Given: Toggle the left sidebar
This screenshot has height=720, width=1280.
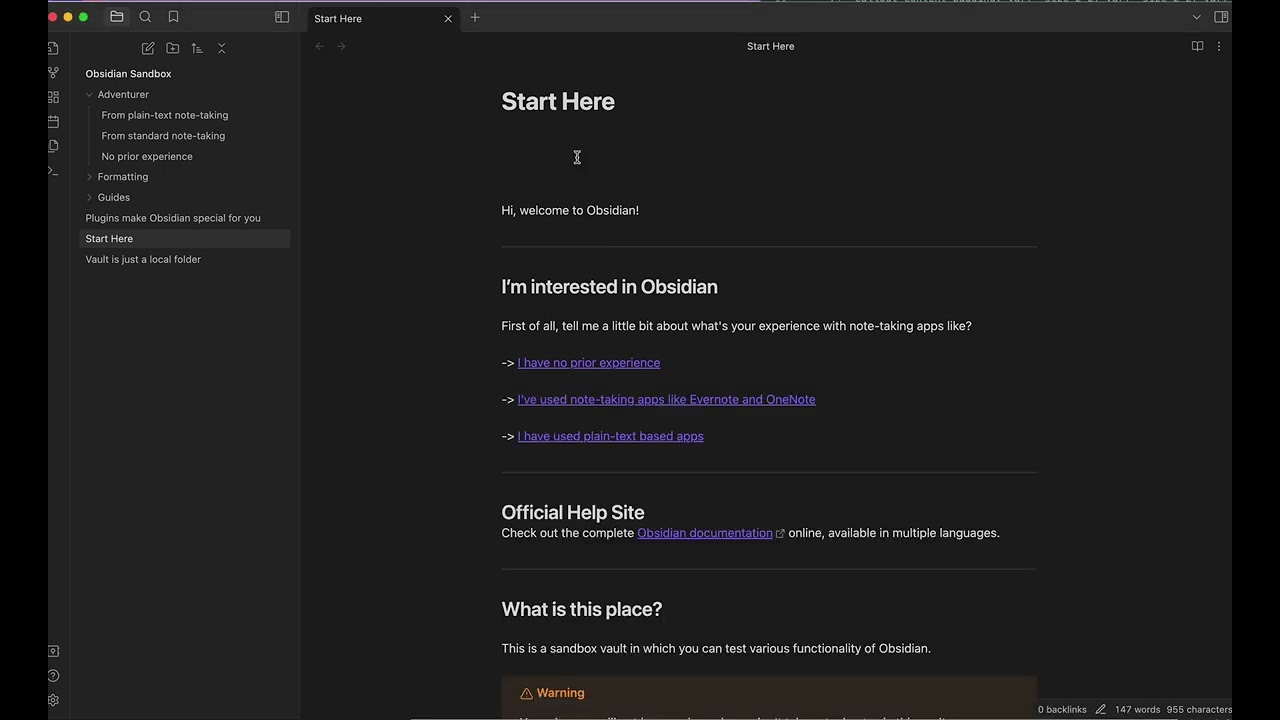Looking at the screenshot, I should click(282, 17).
